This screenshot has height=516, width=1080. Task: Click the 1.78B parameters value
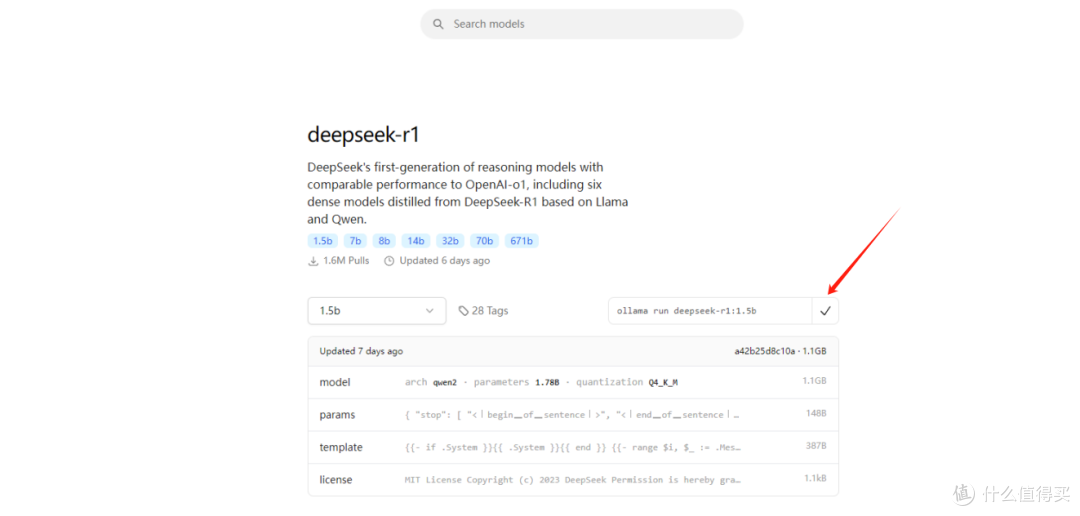coord(547,382)
